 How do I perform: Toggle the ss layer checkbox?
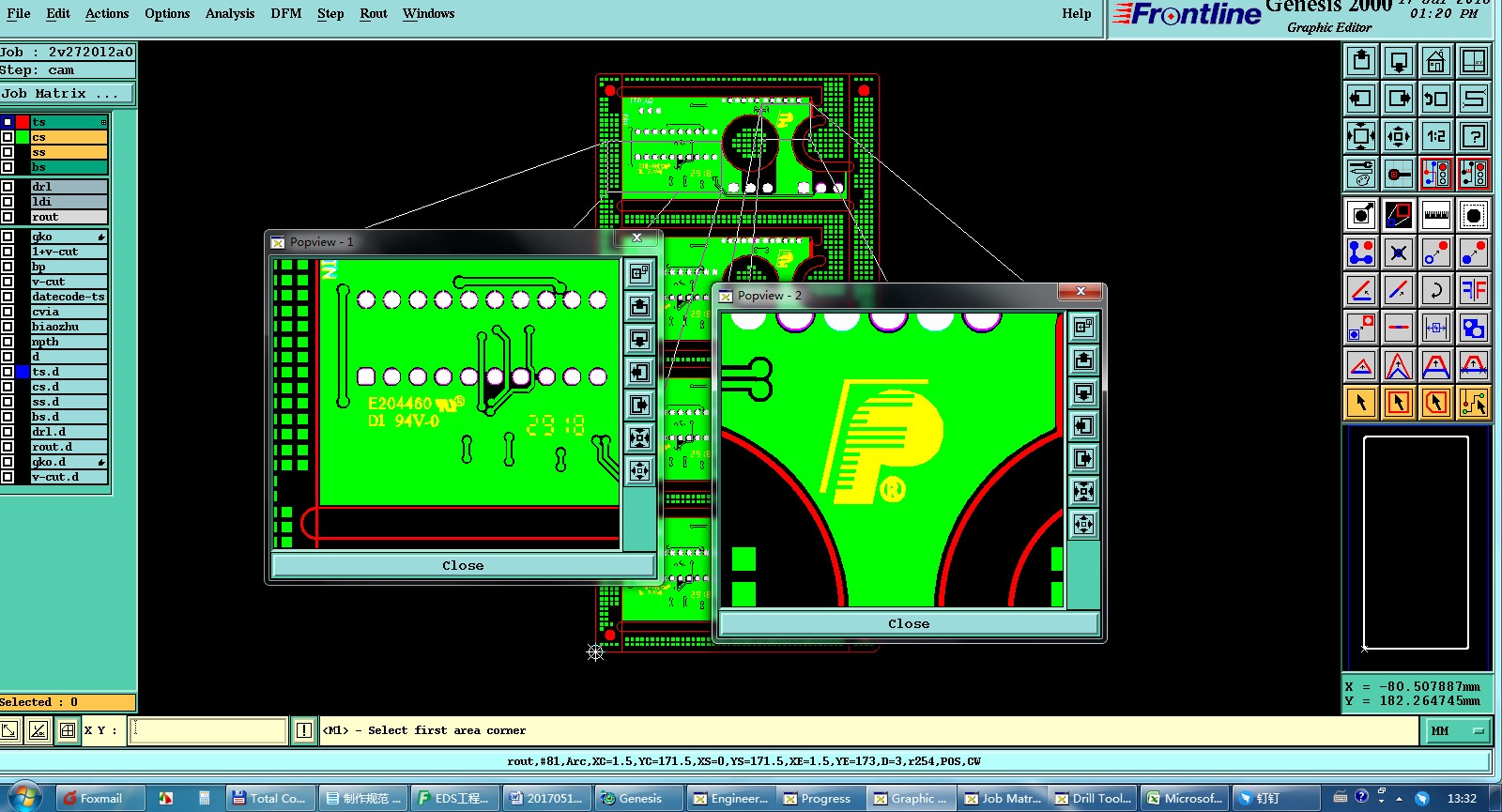pos(8,152)
